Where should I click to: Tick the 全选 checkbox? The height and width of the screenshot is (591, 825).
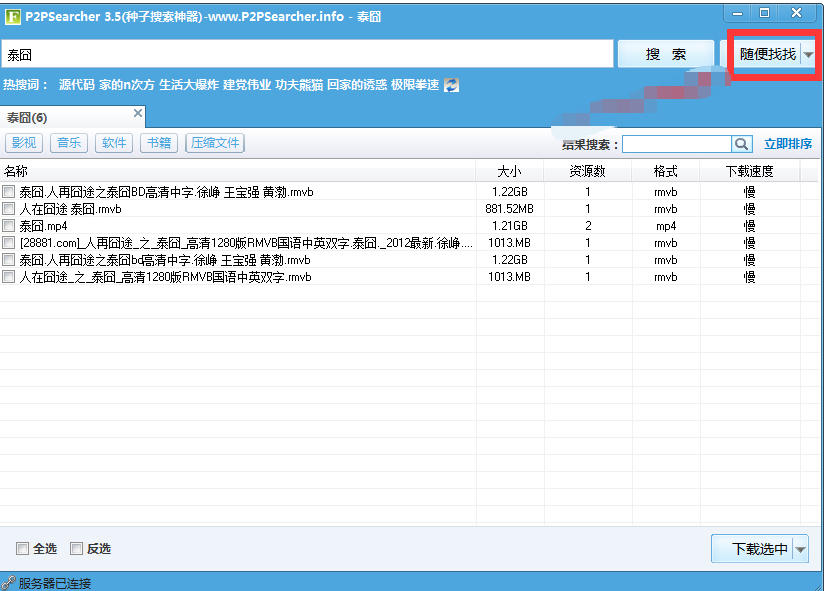pos(22,549)
